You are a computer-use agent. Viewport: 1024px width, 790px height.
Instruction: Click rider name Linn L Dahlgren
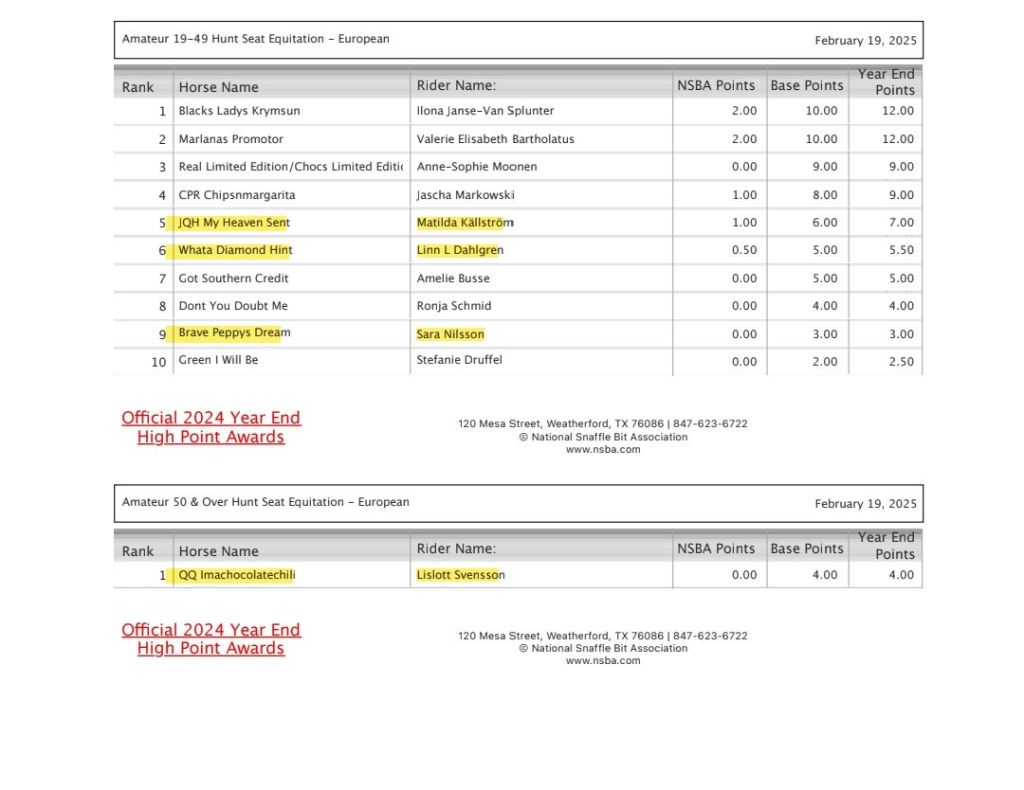coord(460,250)
